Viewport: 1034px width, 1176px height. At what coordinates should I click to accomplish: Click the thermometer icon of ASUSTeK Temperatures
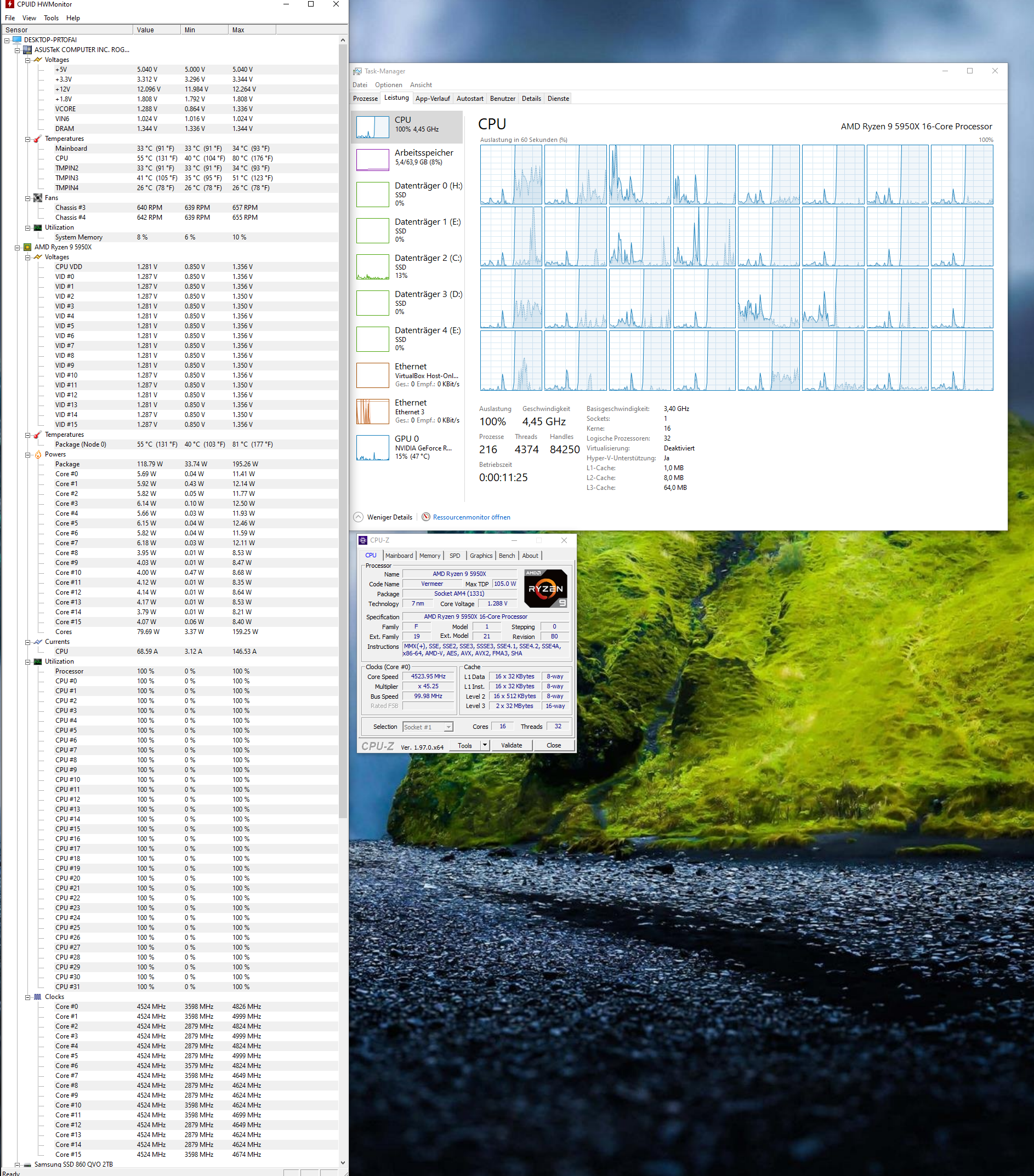point(37,139)
